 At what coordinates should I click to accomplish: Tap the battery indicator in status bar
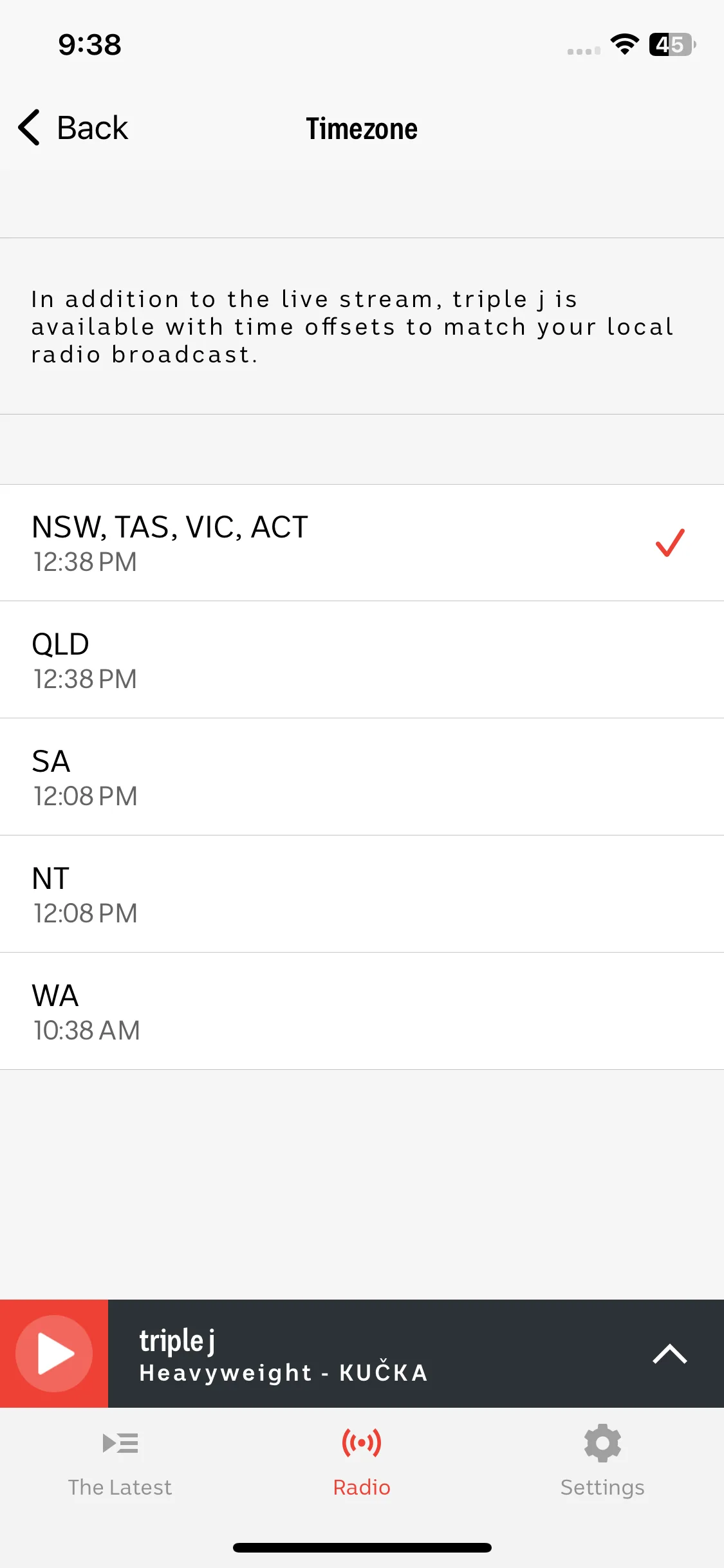point(673,44)
